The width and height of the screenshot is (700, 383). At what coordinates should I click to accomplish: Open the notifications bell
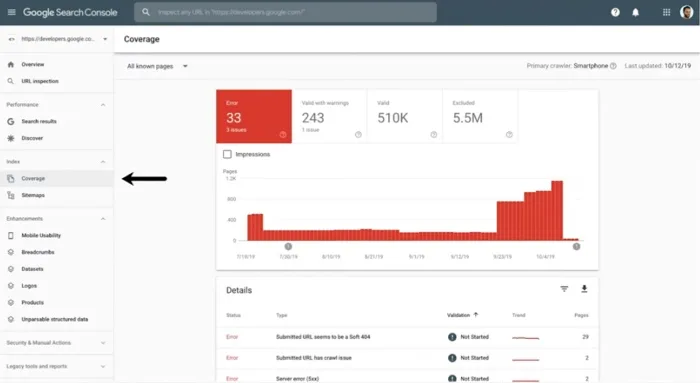pyautogui.click(x=635, y=12)
